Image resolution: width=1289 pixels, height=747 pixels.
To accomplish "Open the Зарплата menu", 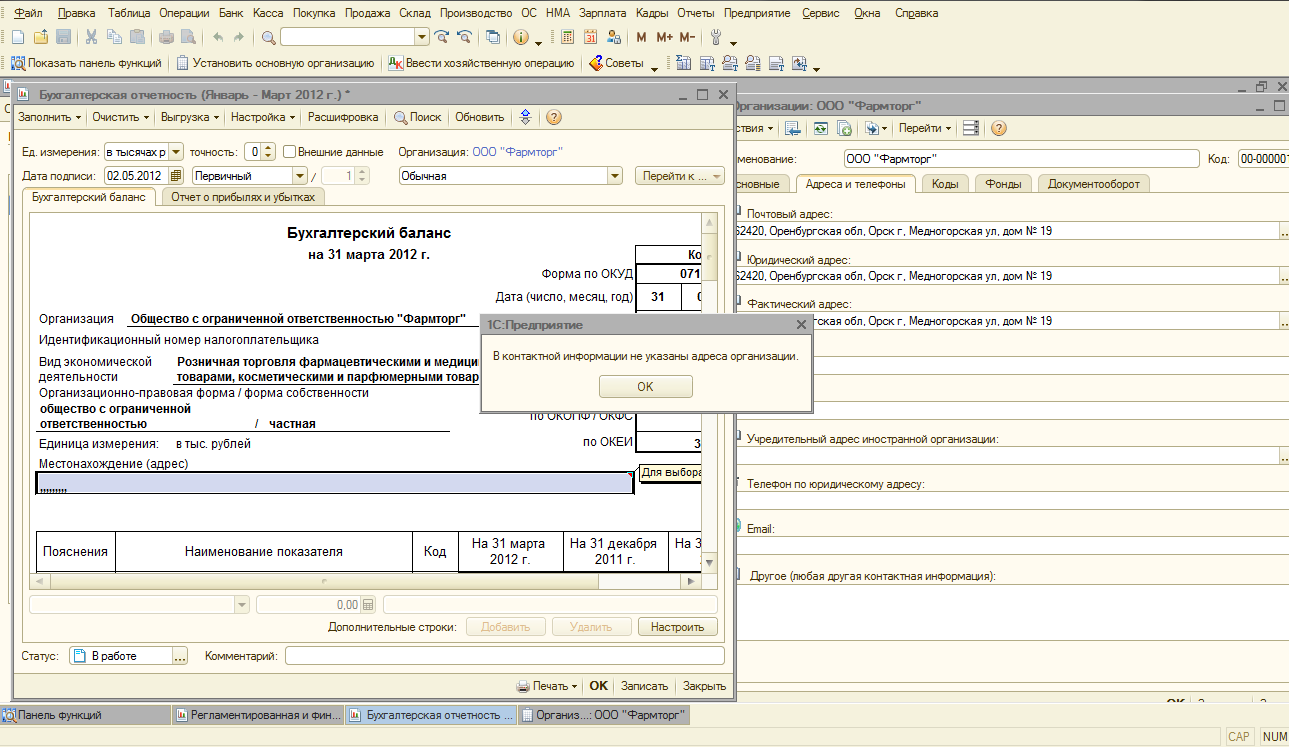I will tap(602, 13).
